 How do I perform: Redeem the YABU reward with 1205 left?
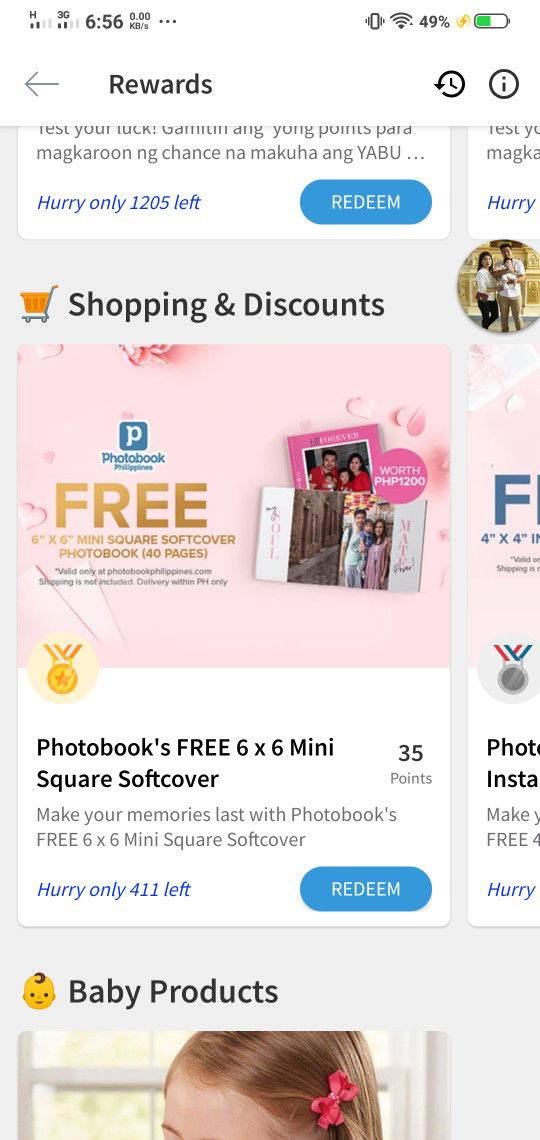[366, 201]
